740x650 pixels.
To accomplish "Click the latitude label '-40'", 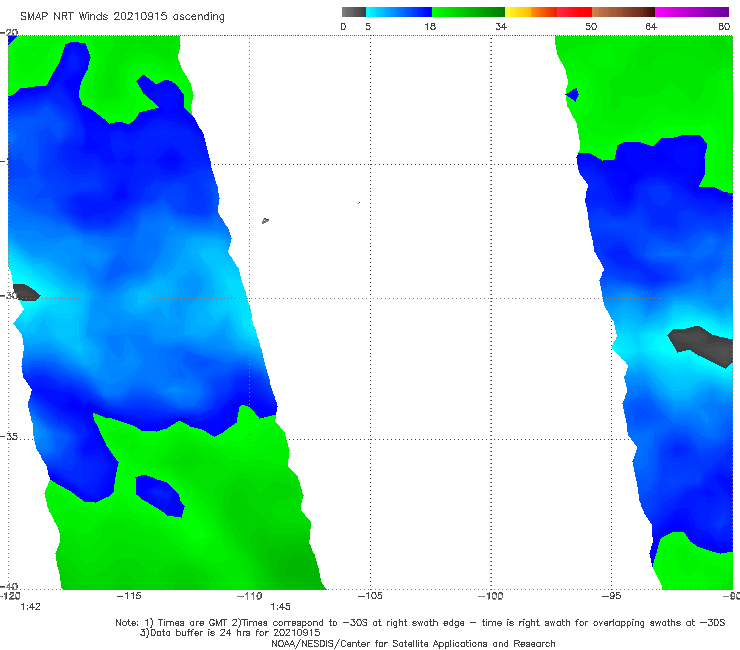I will pos(9,586).
